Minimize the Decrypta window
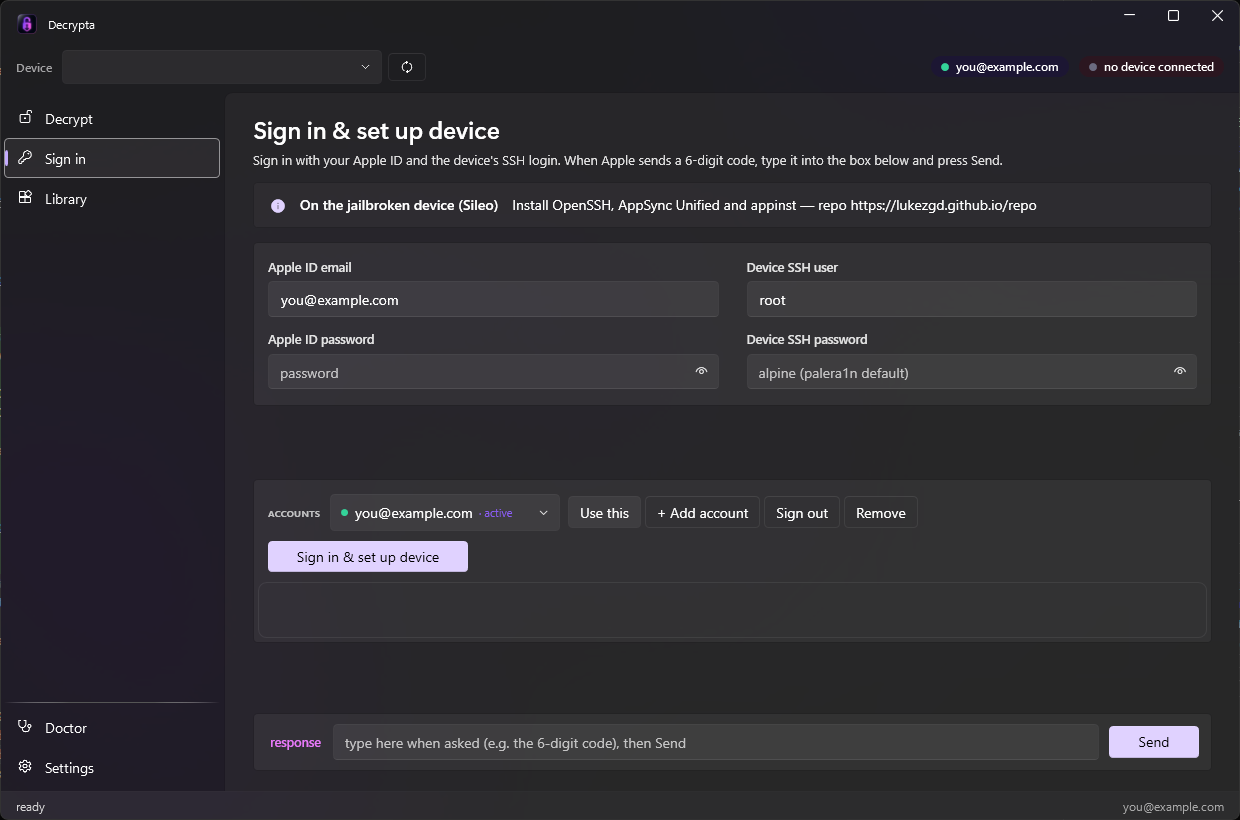 (x=1130, y=15)
